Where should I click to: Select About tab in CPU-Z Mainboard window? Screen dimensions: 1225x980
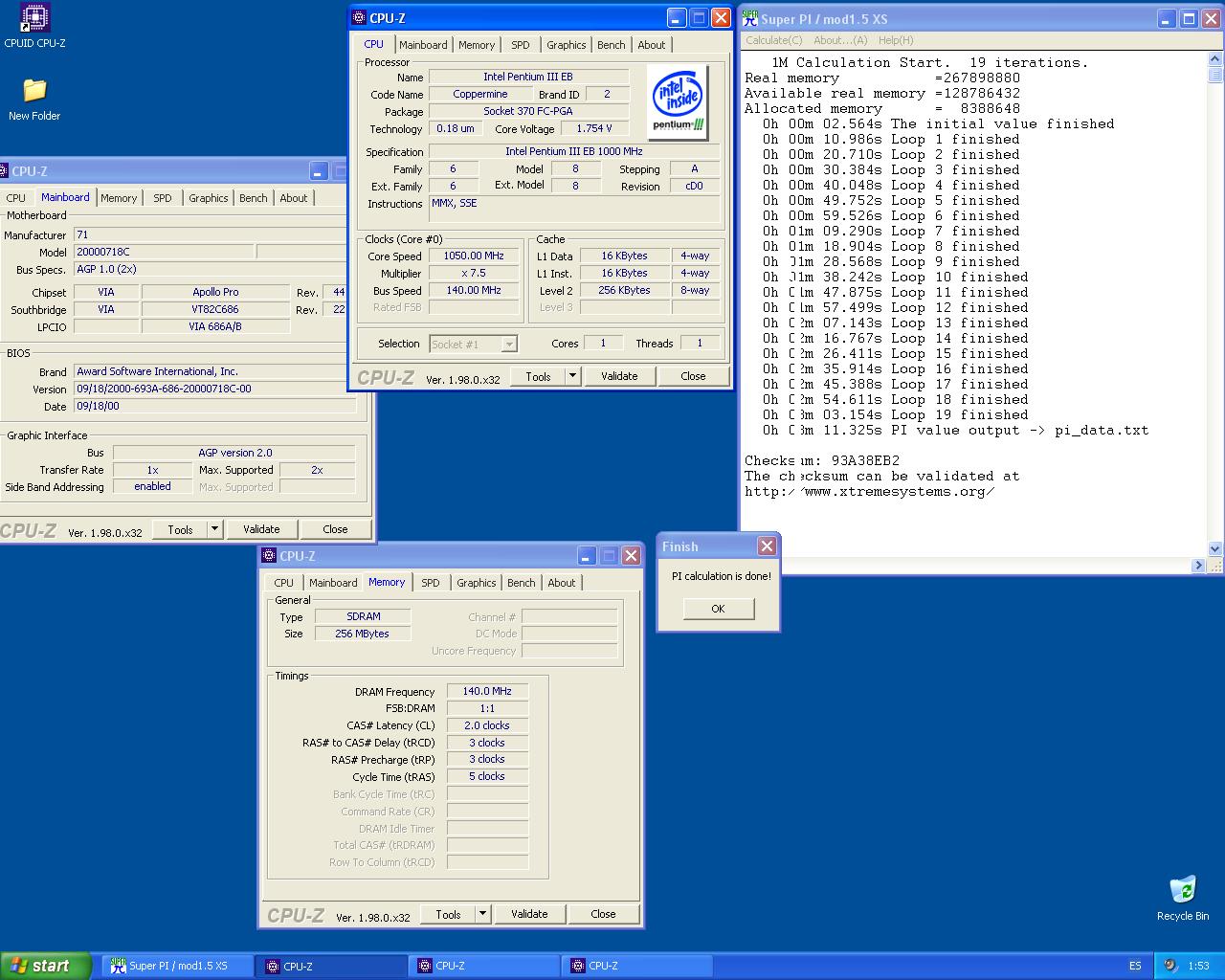[294, 198]
